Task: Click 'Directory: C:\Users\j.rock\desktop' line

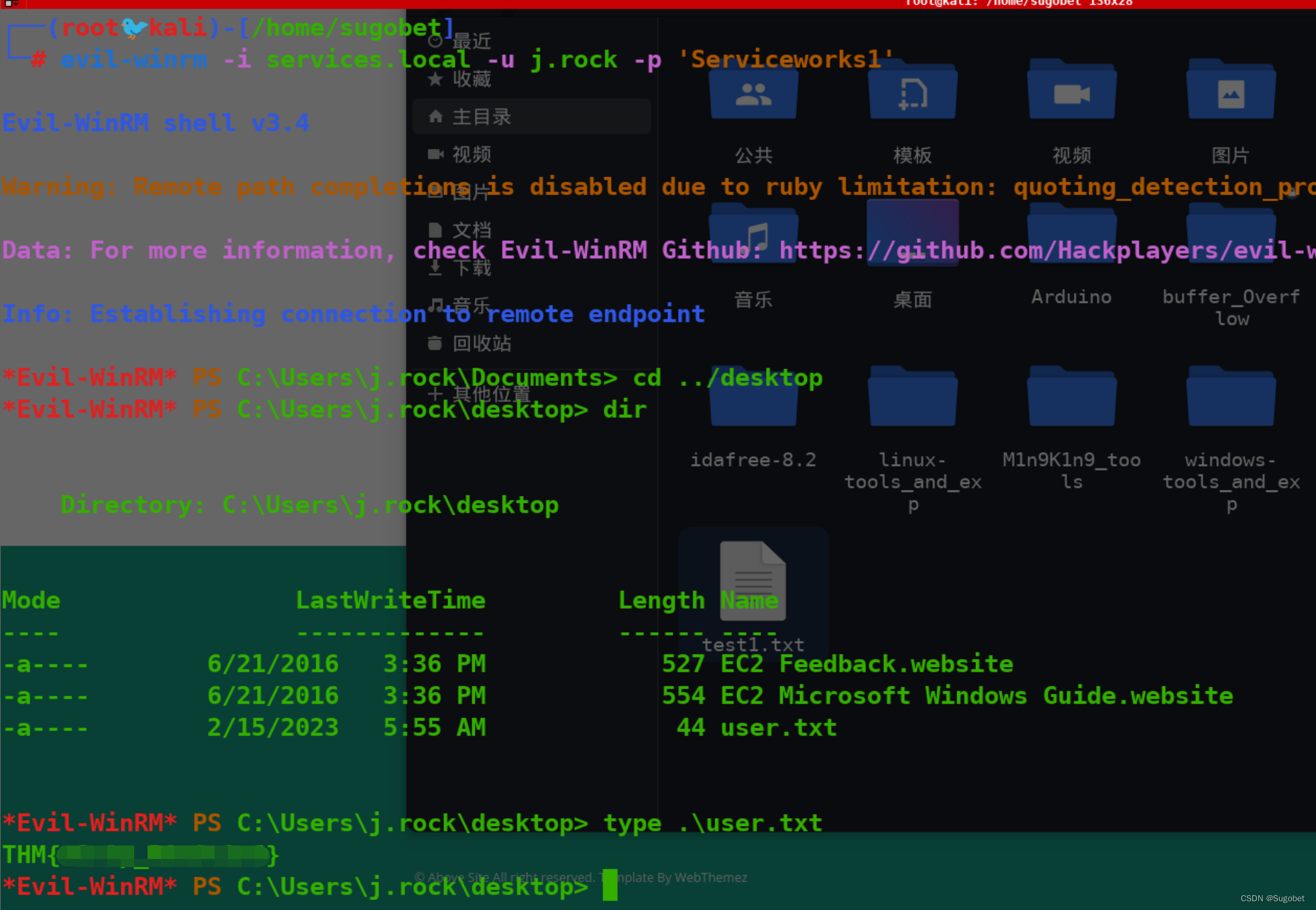Action: [309, 505]
